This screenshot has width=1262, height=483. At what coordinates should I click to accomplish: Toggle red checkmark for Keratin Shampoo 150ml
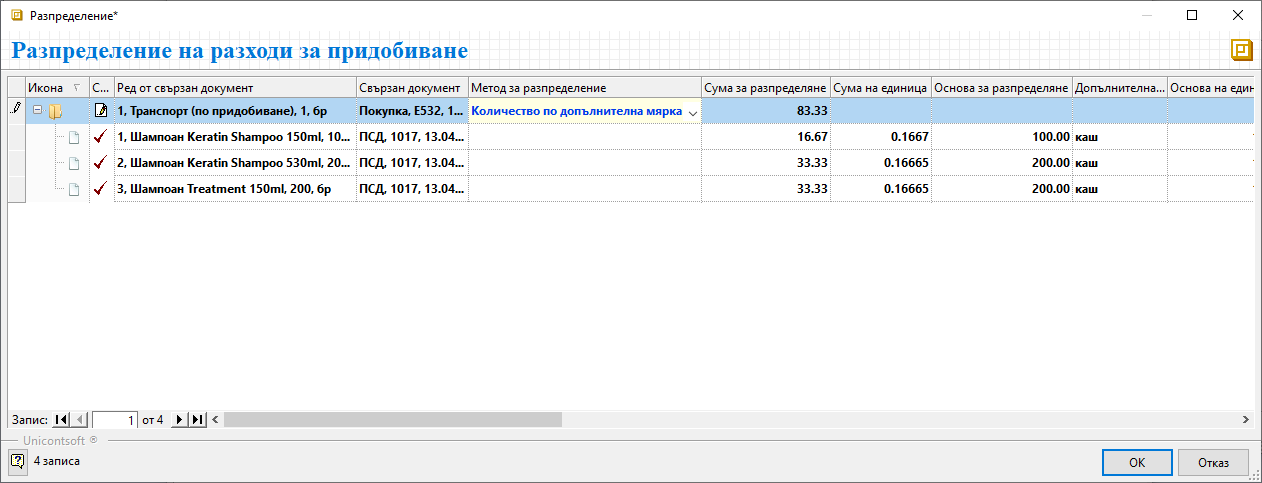[100, 137]
